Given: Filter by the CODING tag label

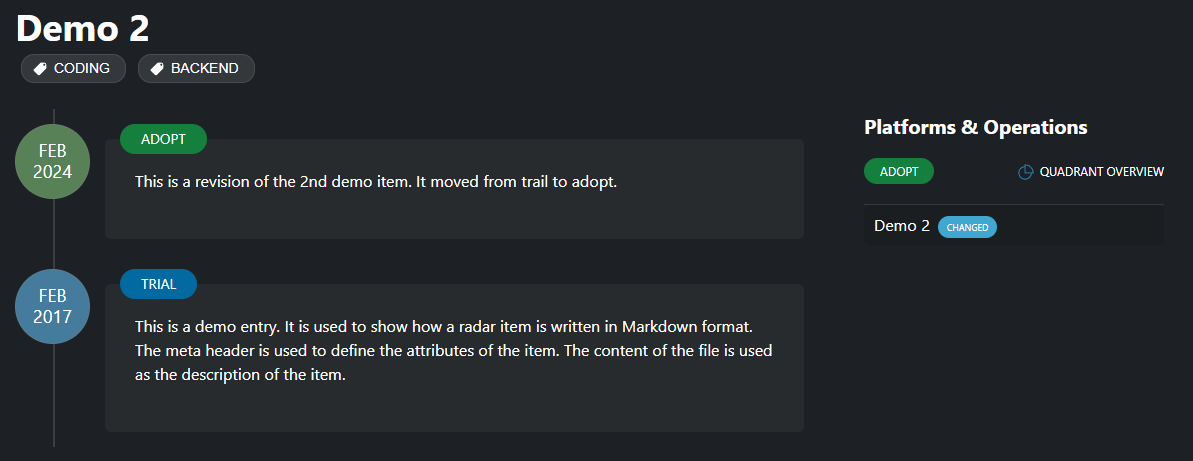Looking at the screenshot, I should click(x=82, y=69).
